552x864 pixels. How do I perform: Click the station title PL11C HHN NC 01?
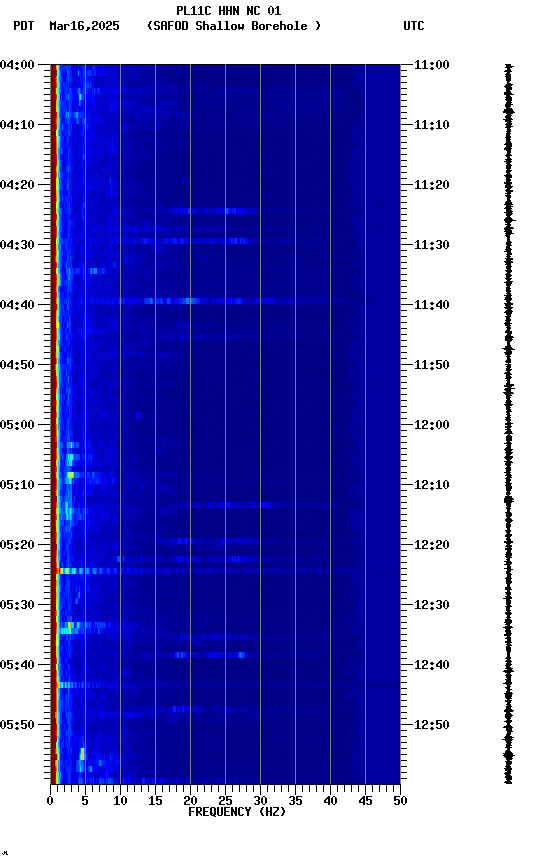tap(229, 11)
